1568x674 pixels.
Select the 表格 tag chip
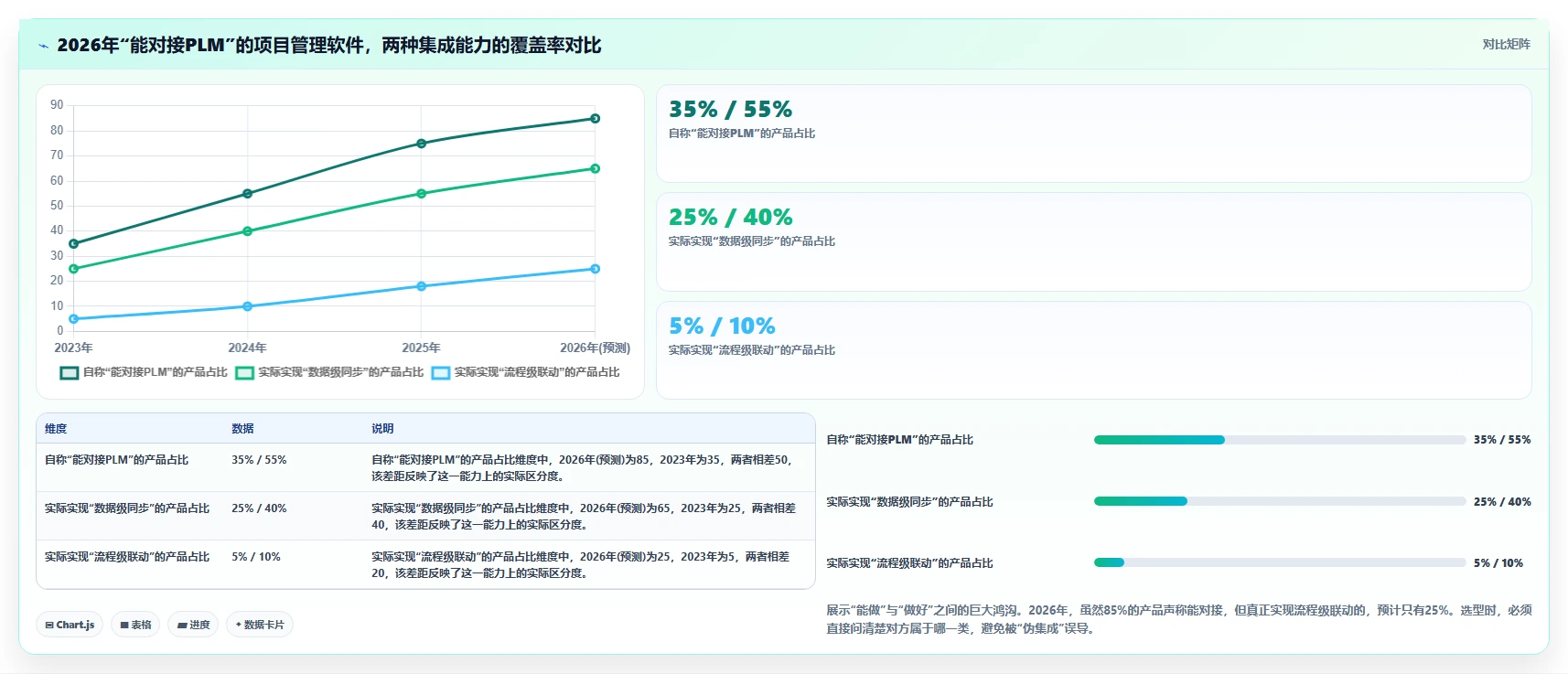point(135,625)
